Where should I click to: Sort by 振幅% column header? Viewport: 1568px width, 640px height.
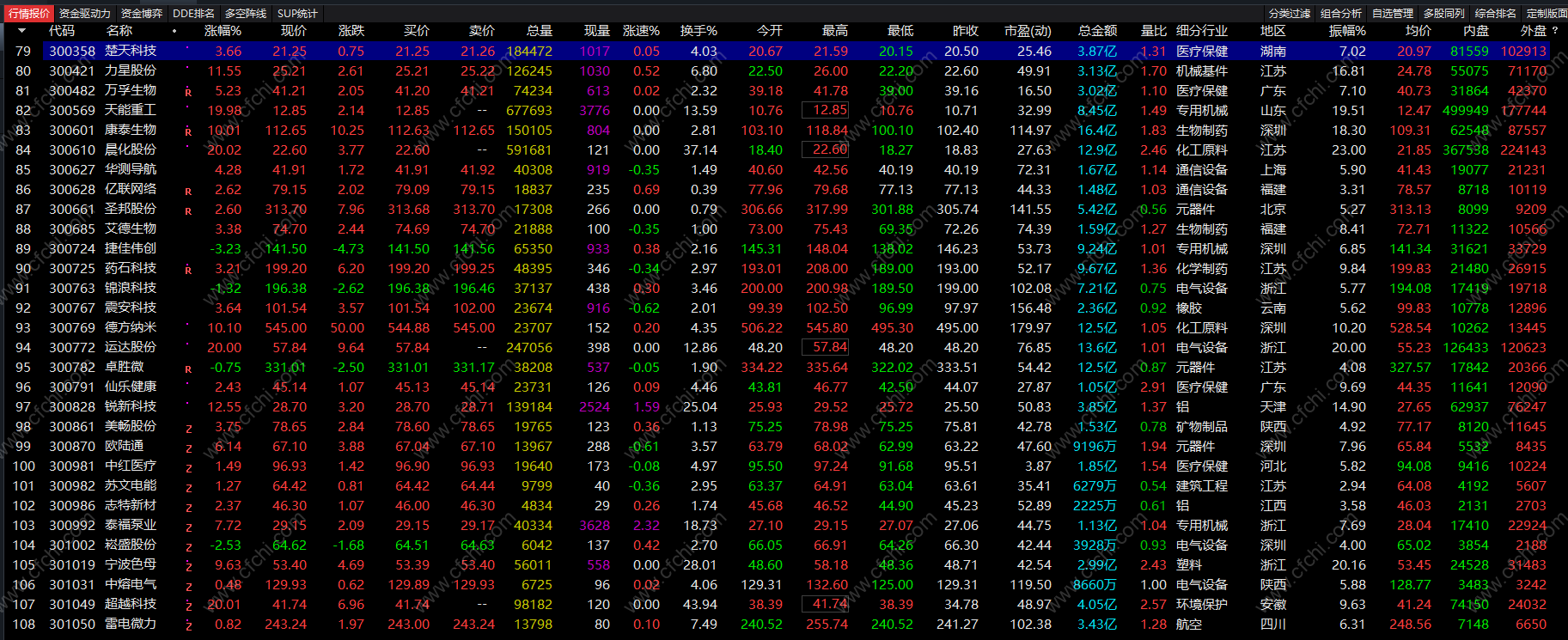click(1347, 31)
